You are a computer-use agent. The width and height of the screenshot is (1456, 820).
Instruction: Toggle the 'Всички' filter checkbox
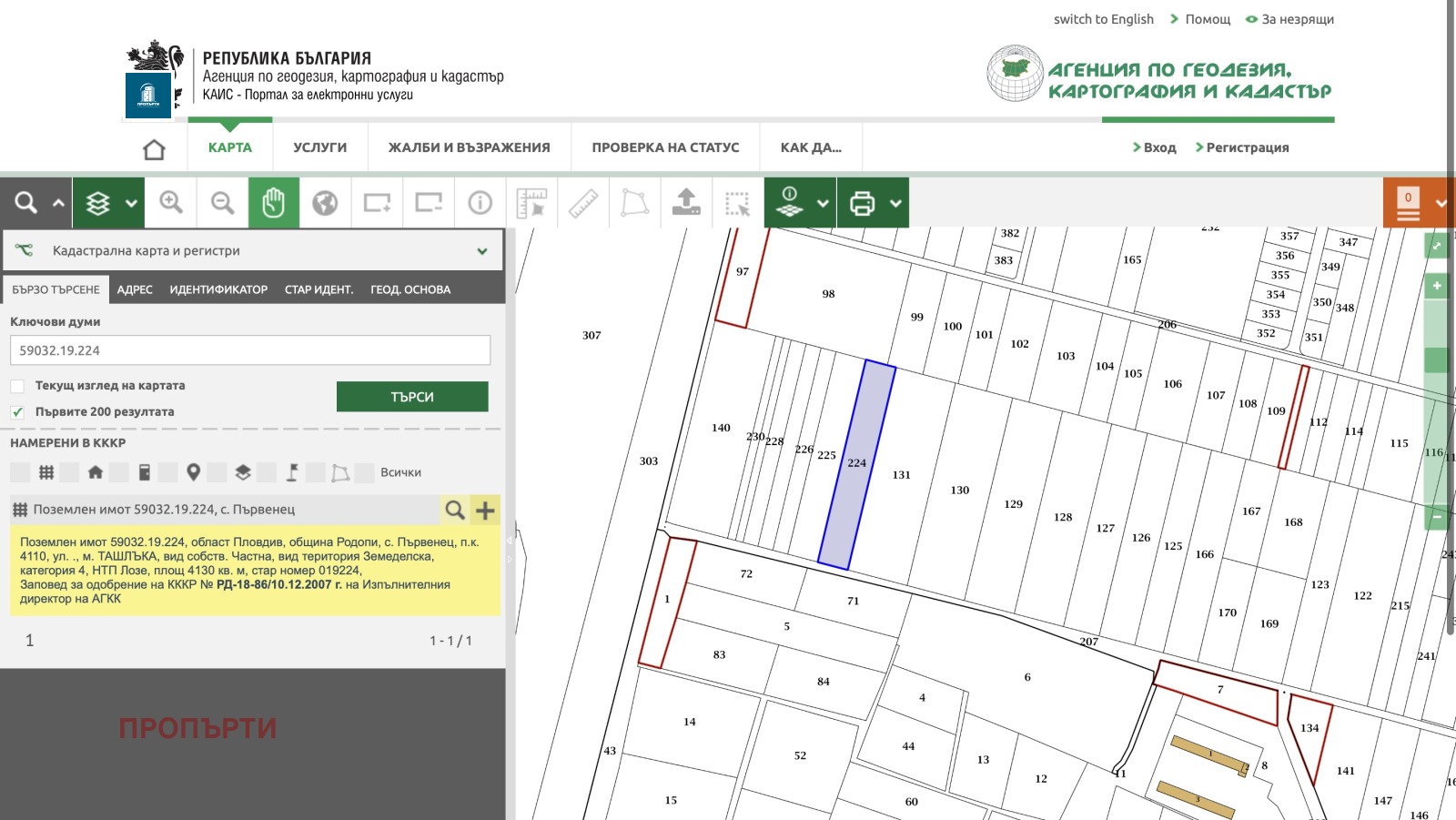click(365, 472)
